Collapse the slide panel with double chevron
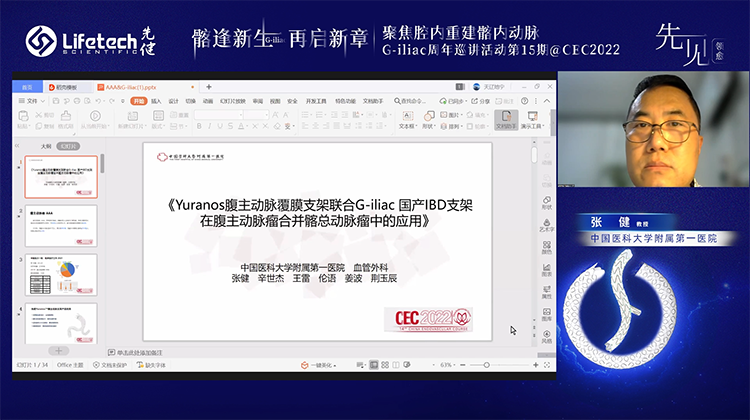The width and height of the screenshot is (750, 420). [x=17, y=145]
